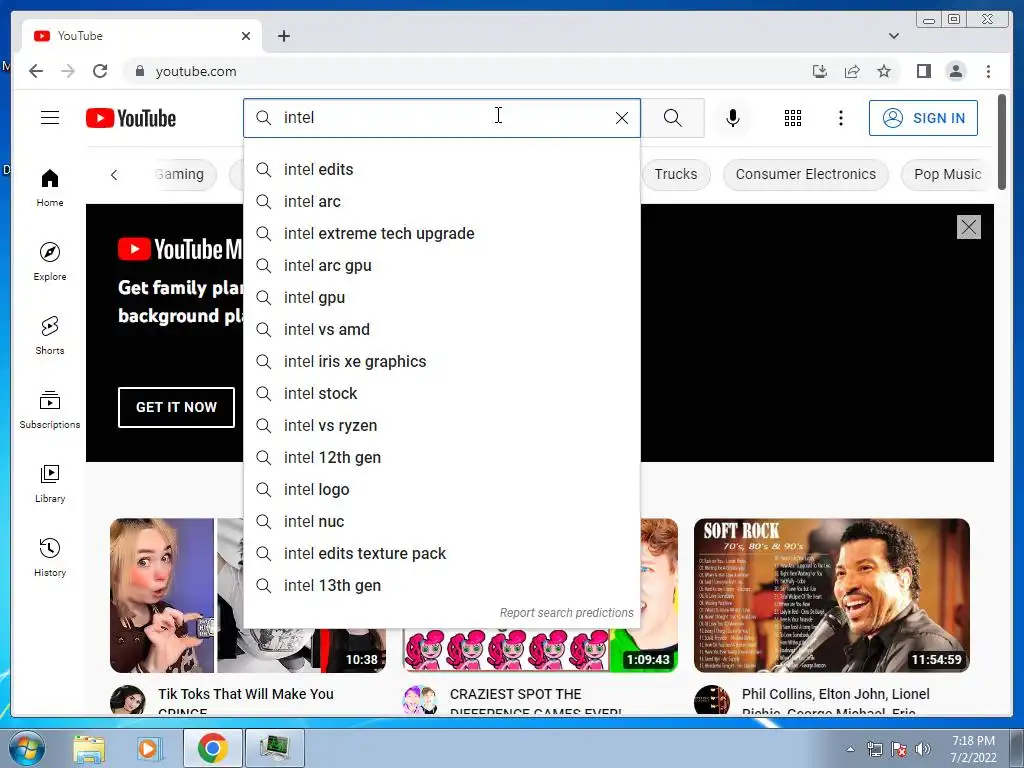Open Subscriptions in the sidebar
This screenshot has width=1024, height=768.
tap(50, 409)
